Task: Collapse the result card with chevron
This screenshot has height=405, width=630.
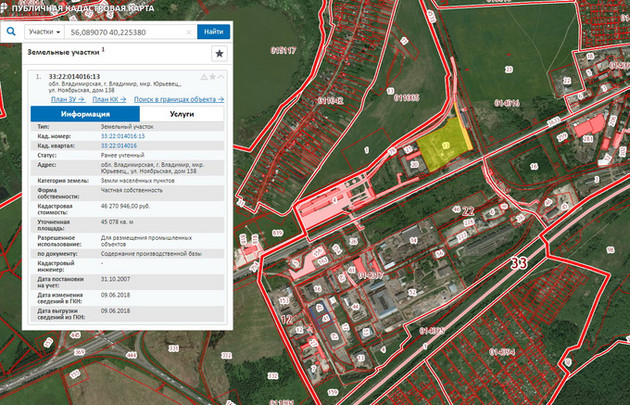Action: (x=221, y=76)
